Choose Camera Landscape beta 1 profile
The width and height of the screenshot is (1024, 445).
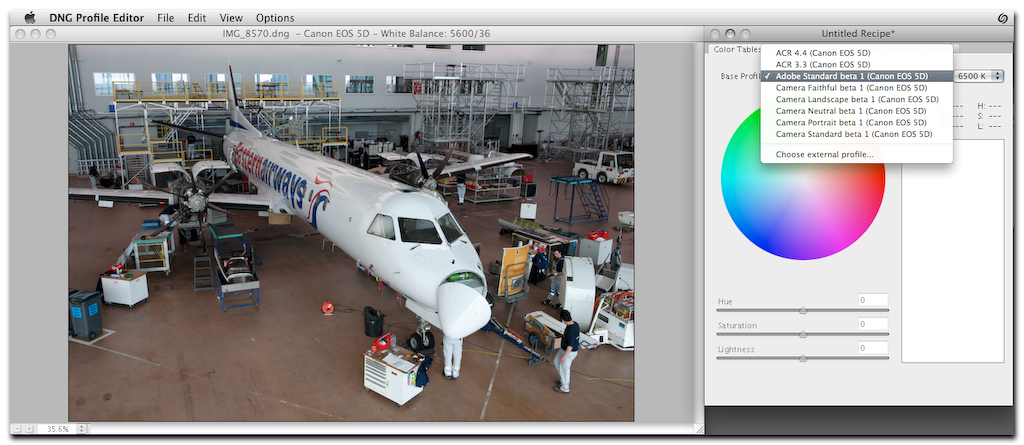coord(856,99)
